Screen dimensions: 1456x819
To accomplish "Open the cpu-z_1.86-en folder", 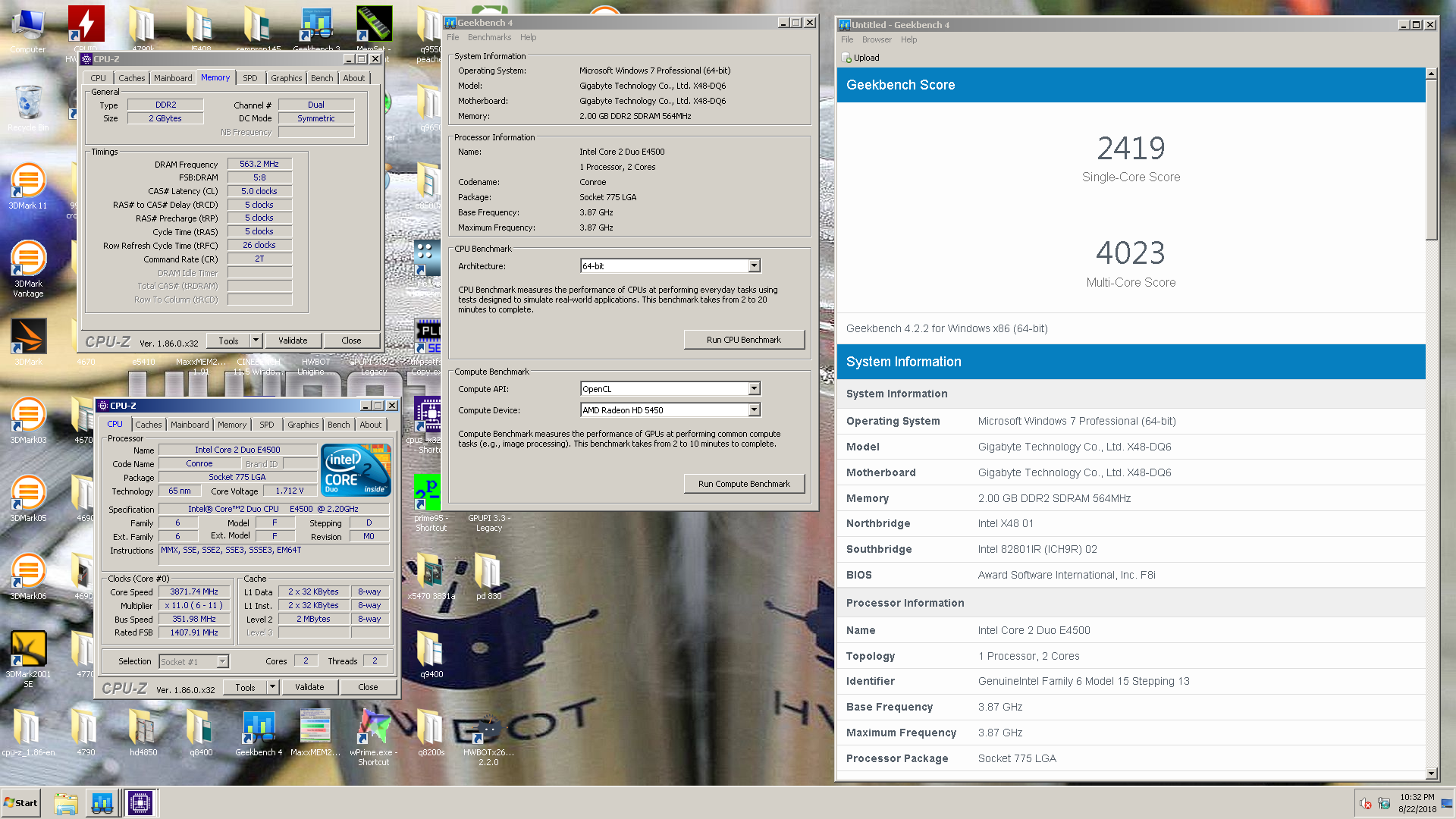I will tap(28, 733).
